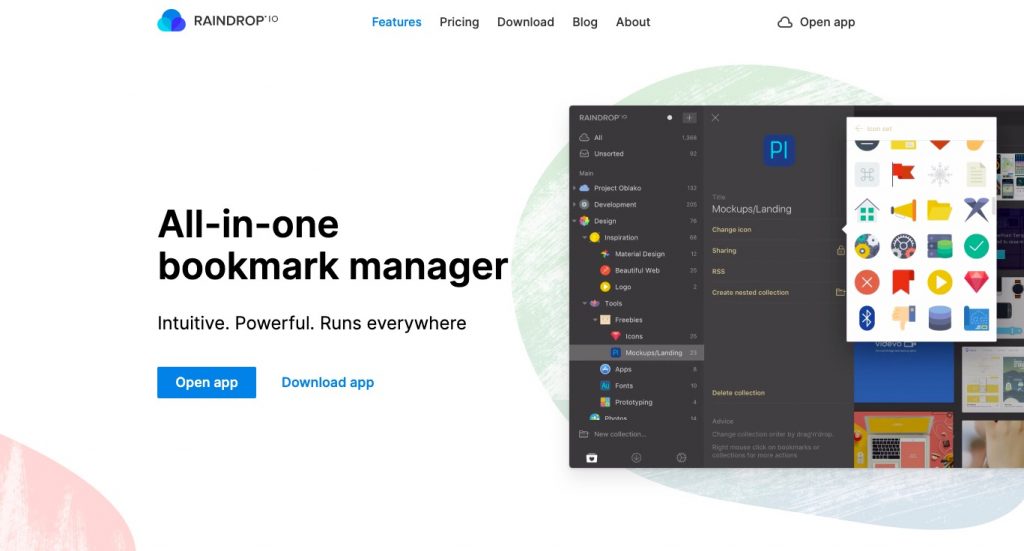
Task: Pick the blue X-shaped icon
Action: coord(976,210)
